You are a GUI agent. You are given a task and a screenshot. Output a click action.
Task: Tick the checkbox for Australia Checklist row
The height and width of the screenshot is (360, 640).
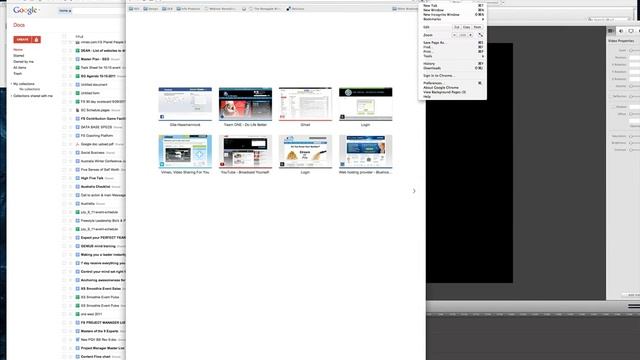[x=64, y=187]
